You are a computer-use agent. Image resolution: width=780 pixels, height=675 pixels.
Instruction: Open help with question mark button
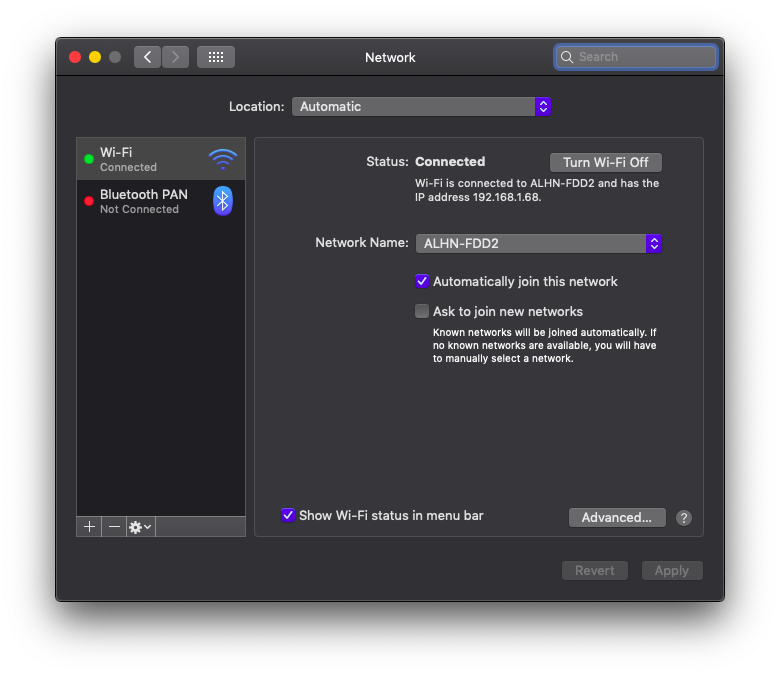pos(684,518)
